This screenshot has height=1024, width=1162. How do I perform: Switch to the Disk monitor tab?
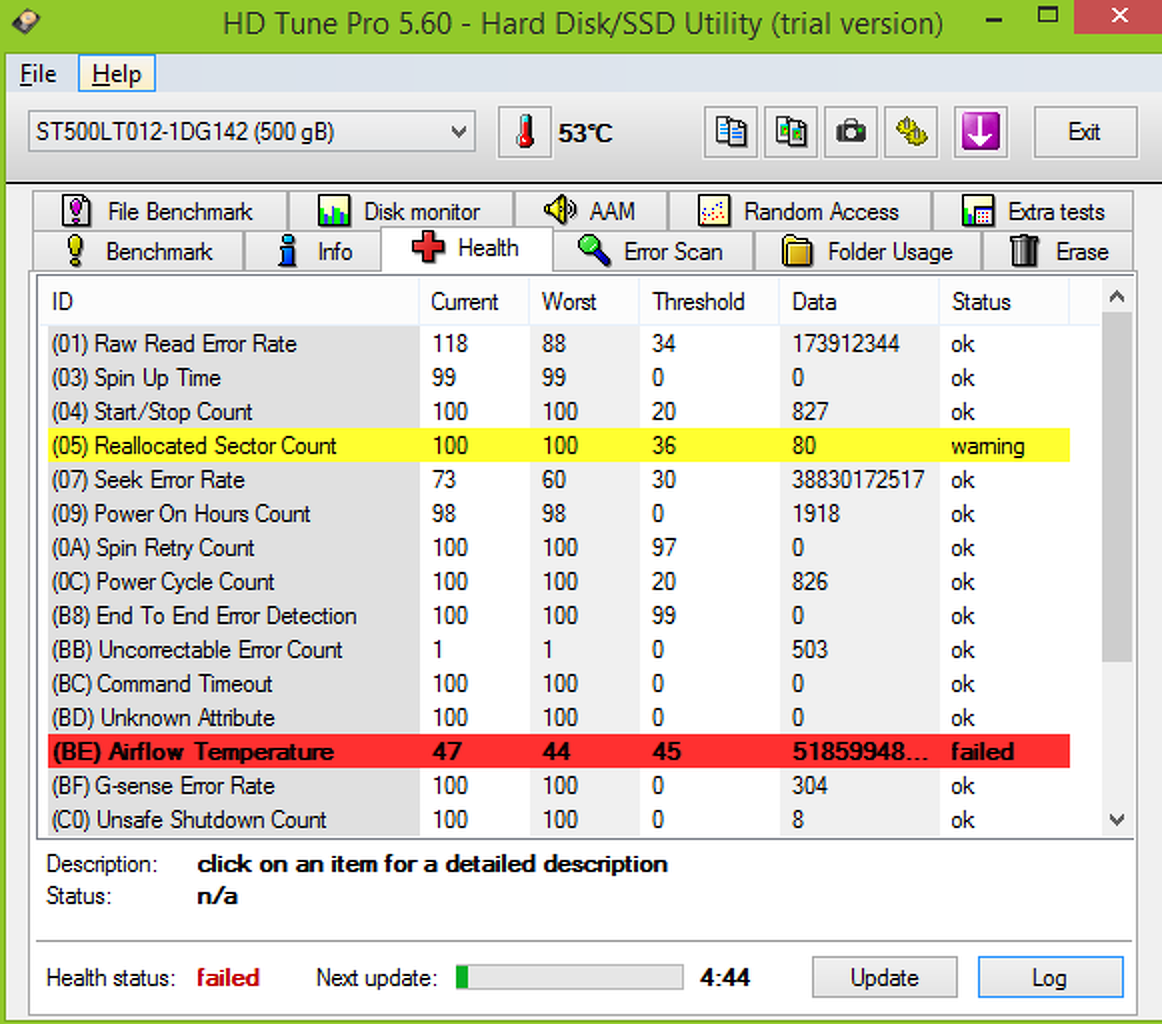click(400, 211)
